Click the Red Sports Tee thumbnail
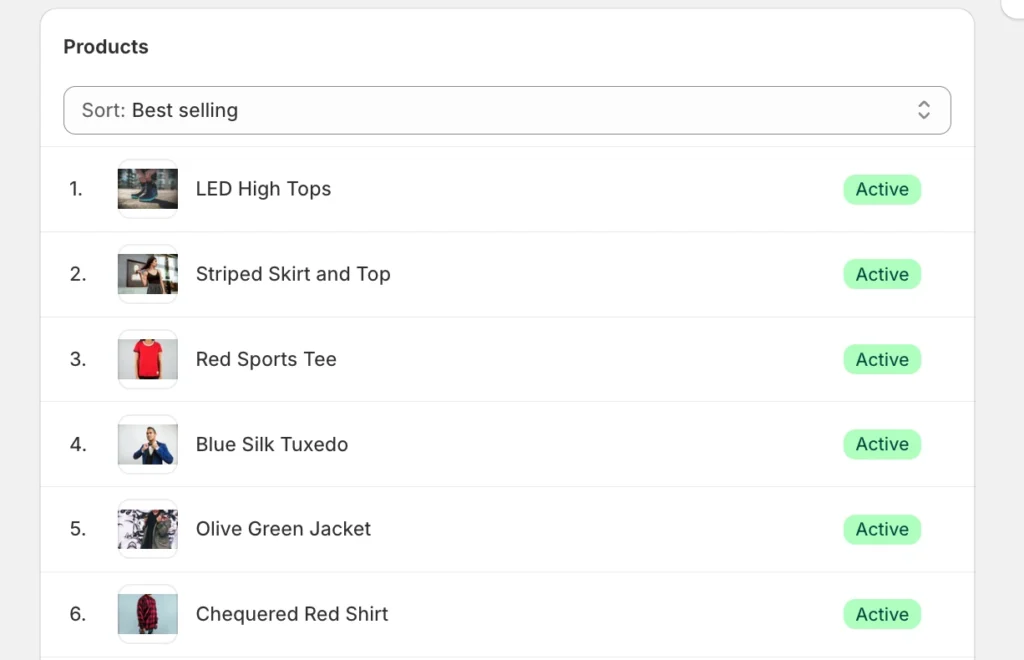The image size is (1024, 660). coord(148,359)
